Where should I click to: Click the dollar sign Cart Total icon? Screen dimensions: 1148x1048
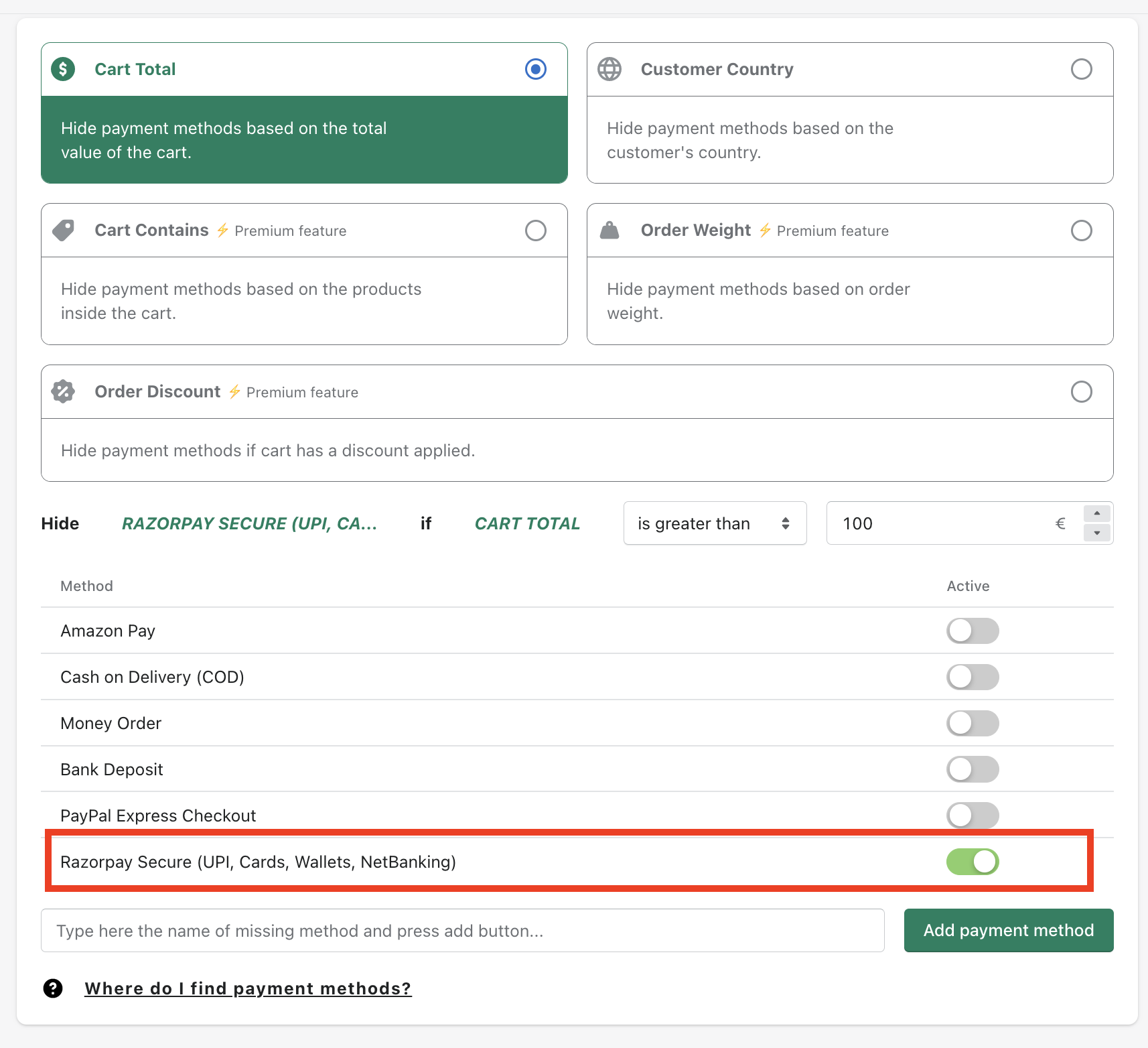click(63, 69)
